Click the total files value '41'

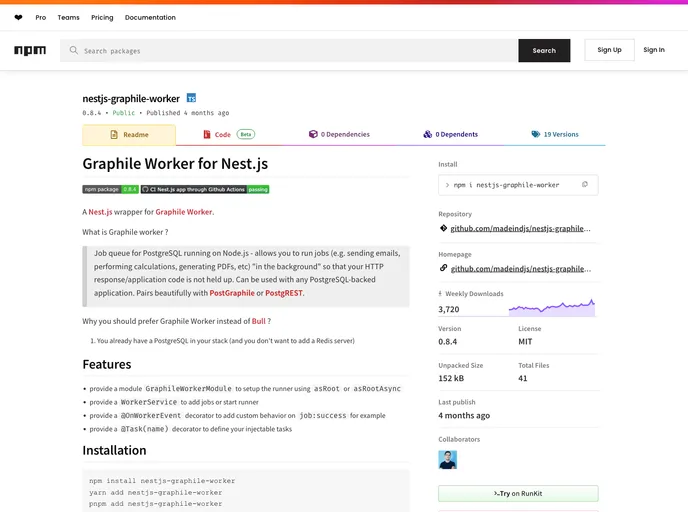(x=523, y=378)
